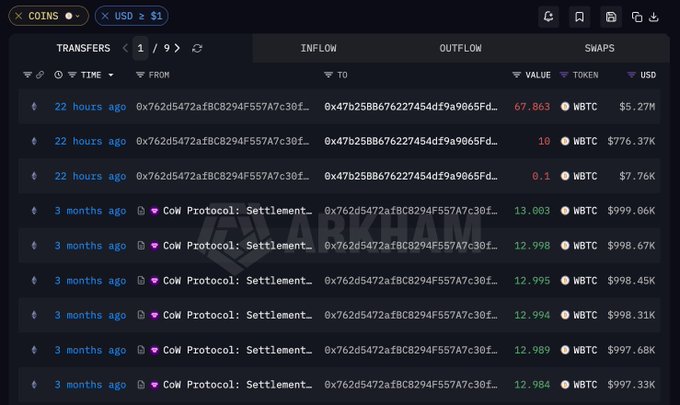Click WBTC token icon in $997.68K row
This screenshot has height=405, width=680.
pyautogui.click(x=565, y=350)
